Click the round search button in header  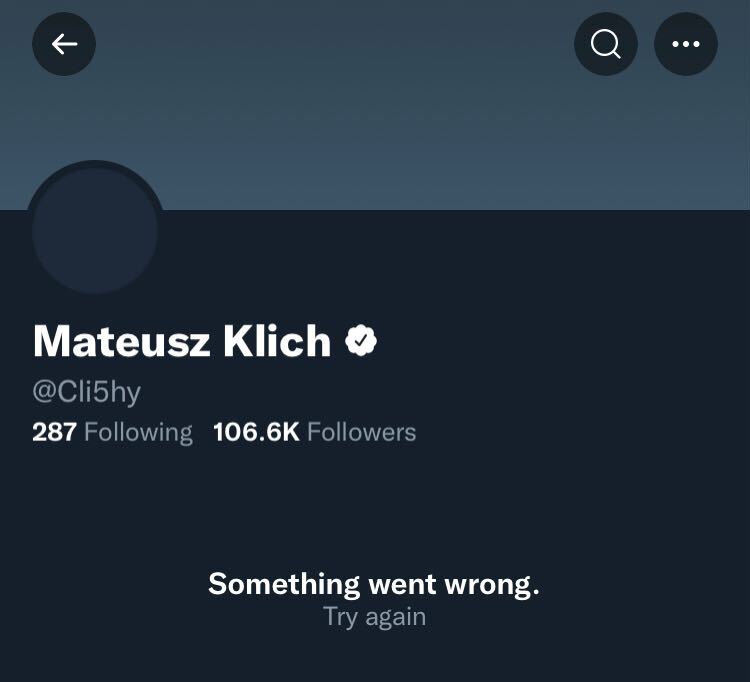[606, 44]
